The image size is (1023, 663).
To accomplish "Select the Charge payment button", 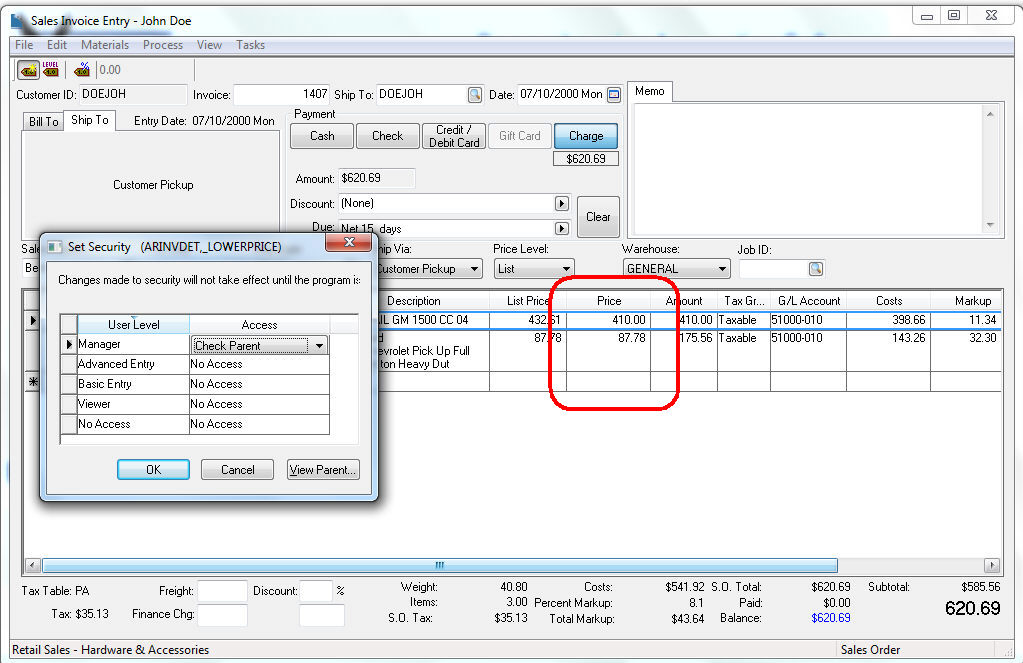I will tap(585, 136).
